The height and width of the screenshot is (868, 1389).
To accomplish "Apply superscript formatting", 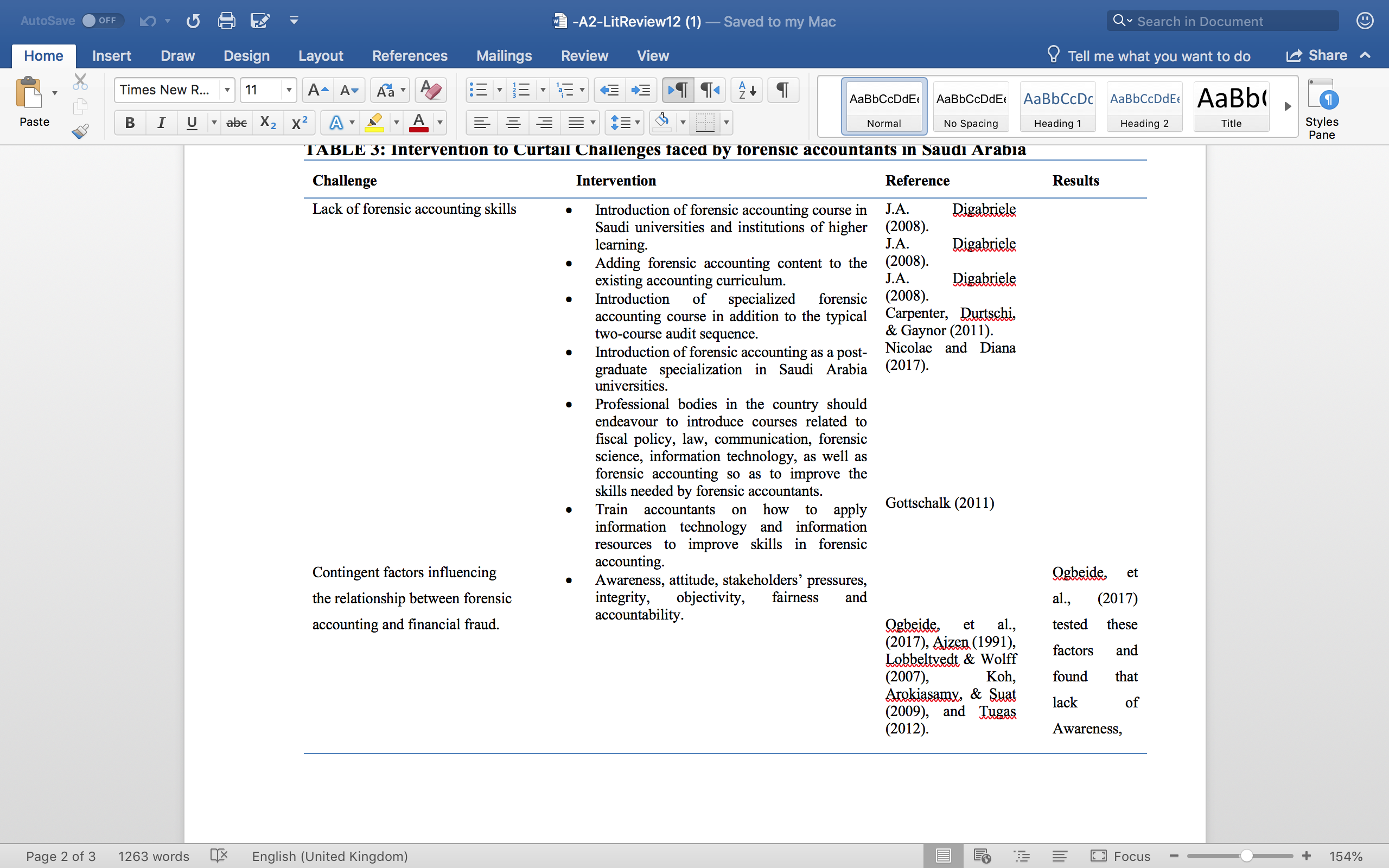I will point(300,123).
